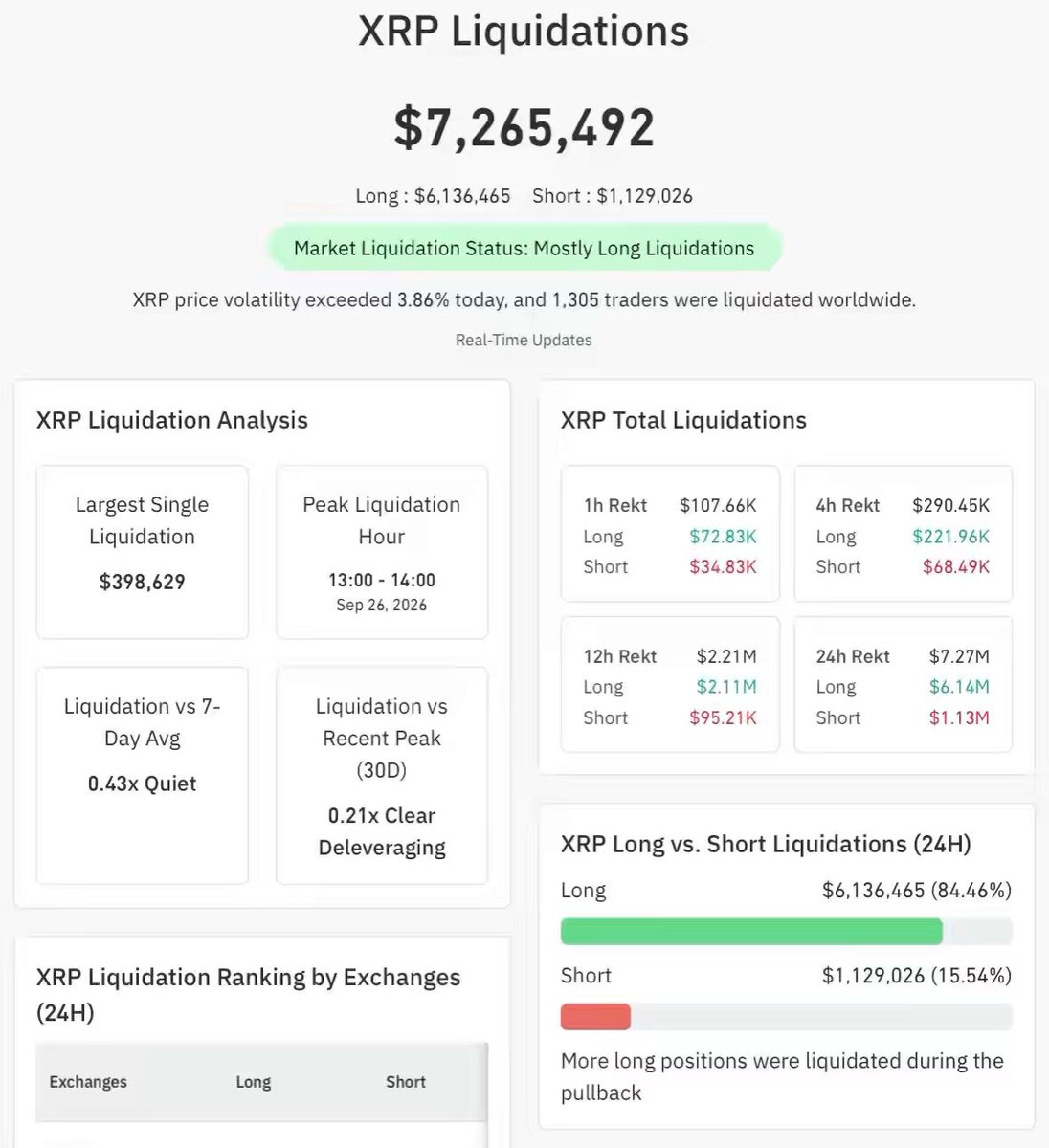Open the Largest Single Liquidation card
Viewport: 1049px width, 1148px height.
143,552
